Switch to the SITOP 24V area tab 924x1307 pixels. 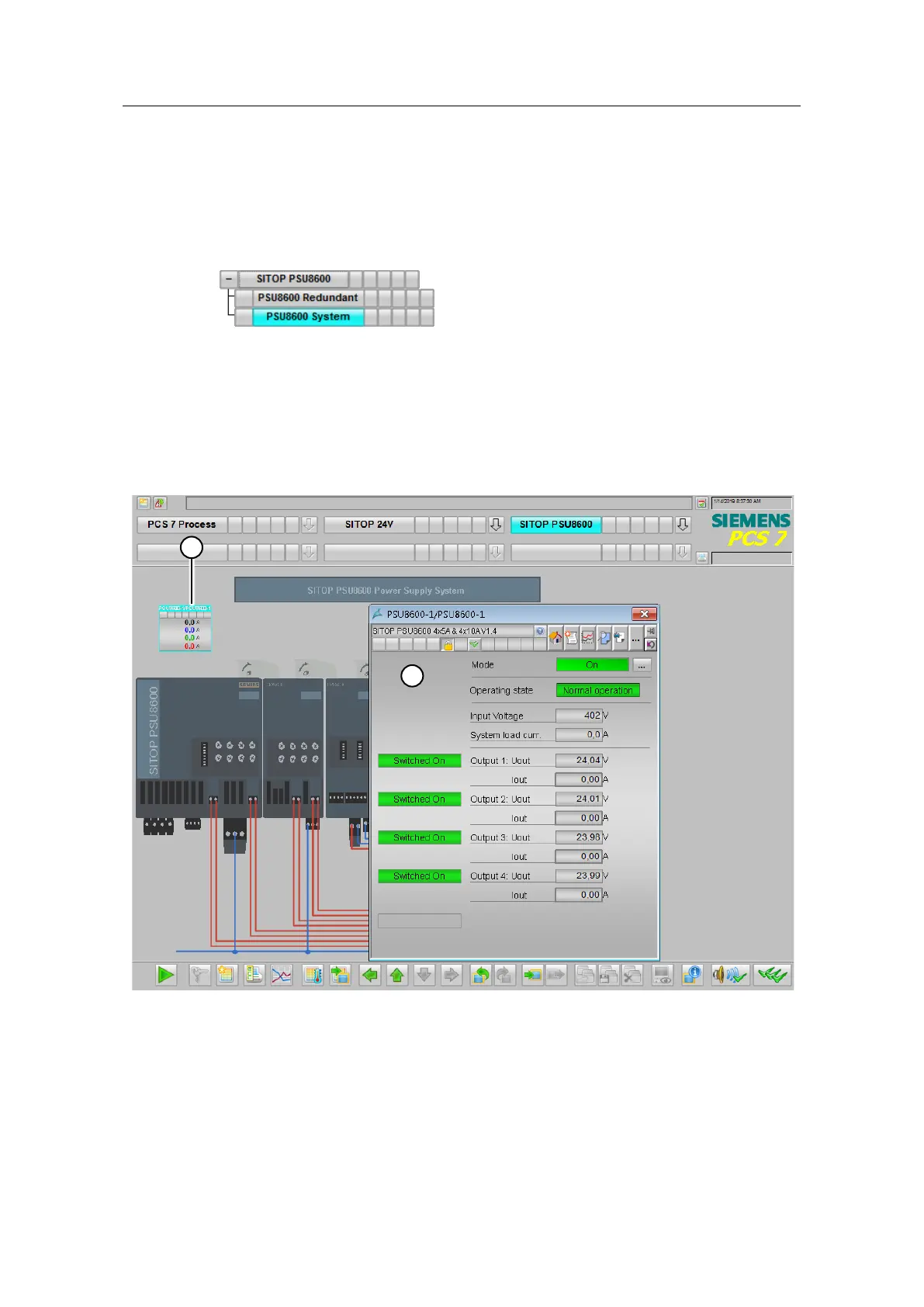click(369, 525)
